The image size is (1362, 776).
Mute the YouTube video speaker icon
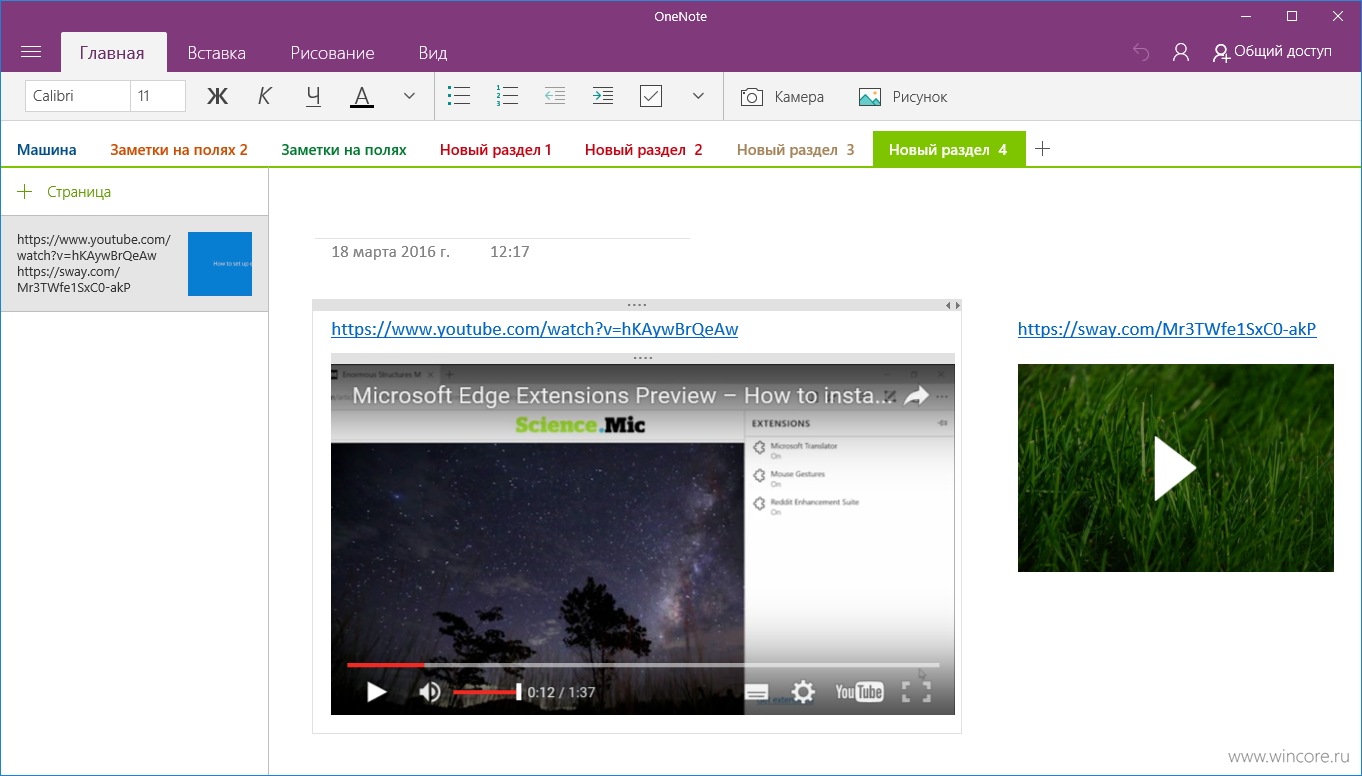pos(430,692)
